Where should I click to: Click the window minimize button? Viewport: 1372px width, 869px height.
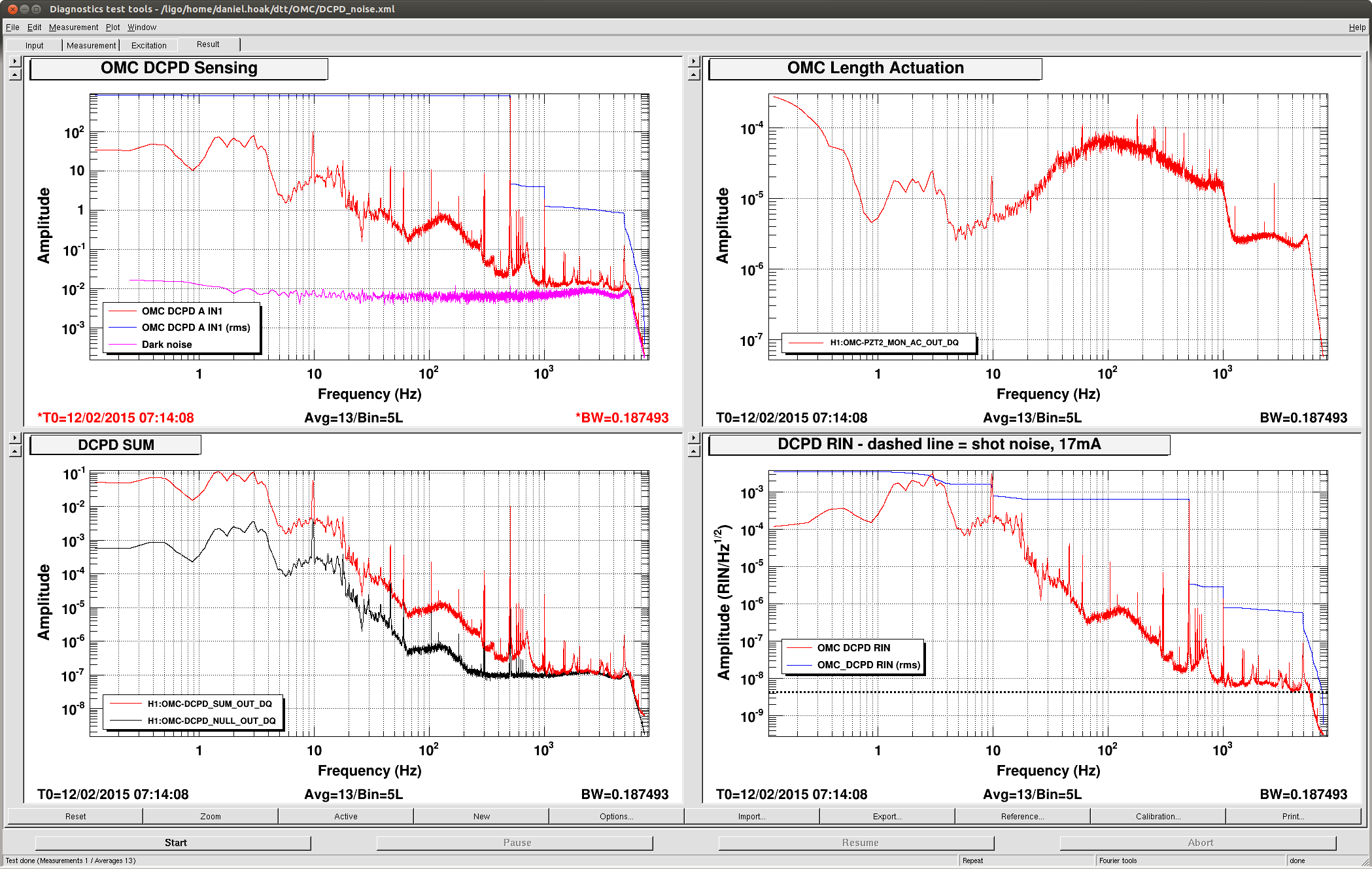(x=24, y=9)
